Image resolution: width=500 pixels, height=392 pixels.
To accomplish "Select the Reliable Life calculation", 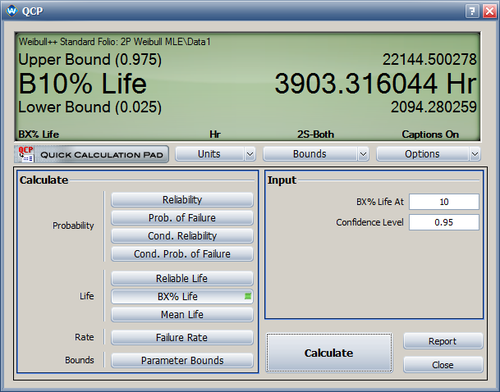I will point(182,278).
